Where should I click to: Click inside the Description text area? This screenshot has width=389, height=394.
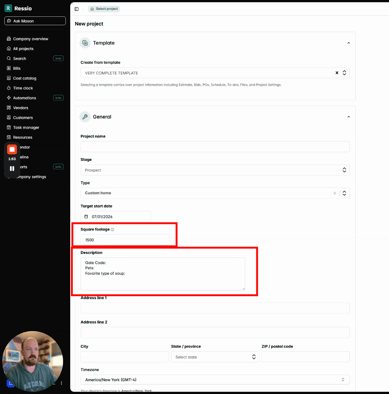tap(163, 274)
